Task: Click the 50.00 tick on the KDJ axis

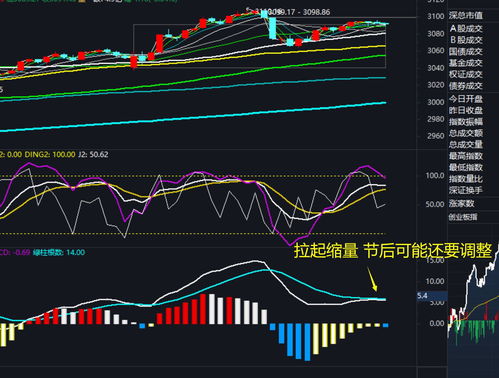Action: tap(435, 204)
